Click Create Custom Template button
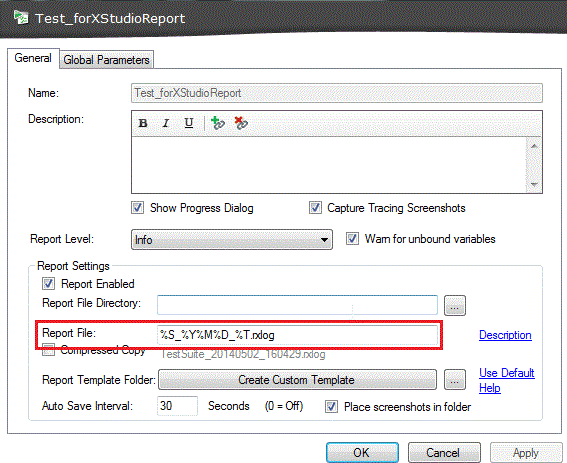567x463 pixels. (x=297, y=380)
